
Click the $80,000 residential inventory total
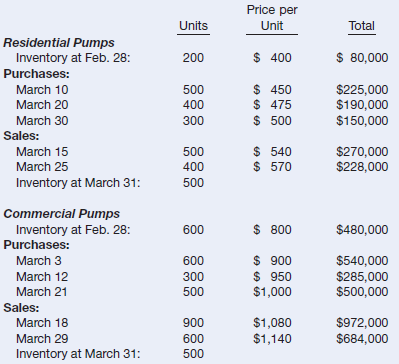pyautogui.click(x=362, y=58)
